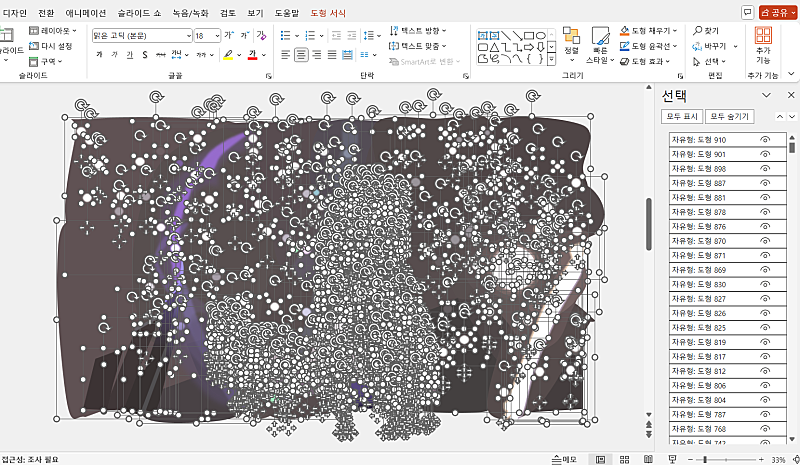Viewport: 800px width, 465px height.
Task: Toggle visibility of 자유형: 도형 881
Action: pyautogui.click(x=766, y=198)
